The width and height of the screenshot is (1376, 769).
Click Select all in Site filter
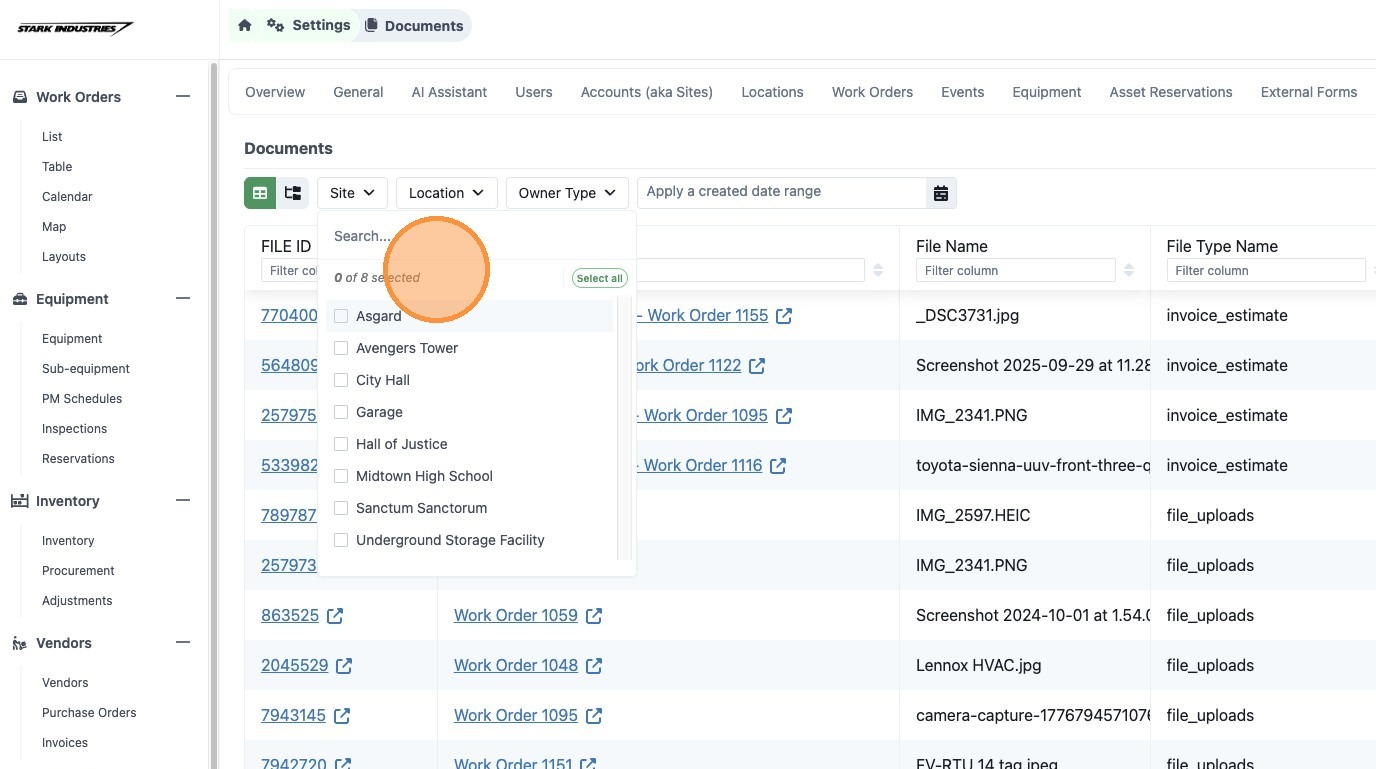click(600, 278)
